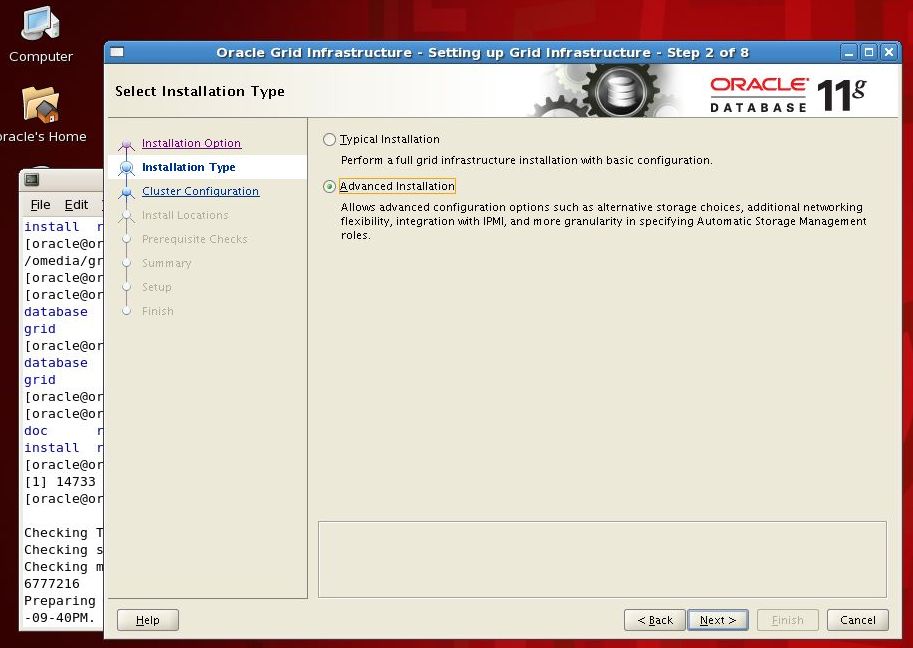
Task: Open Help for the installer
Action: 147,620
